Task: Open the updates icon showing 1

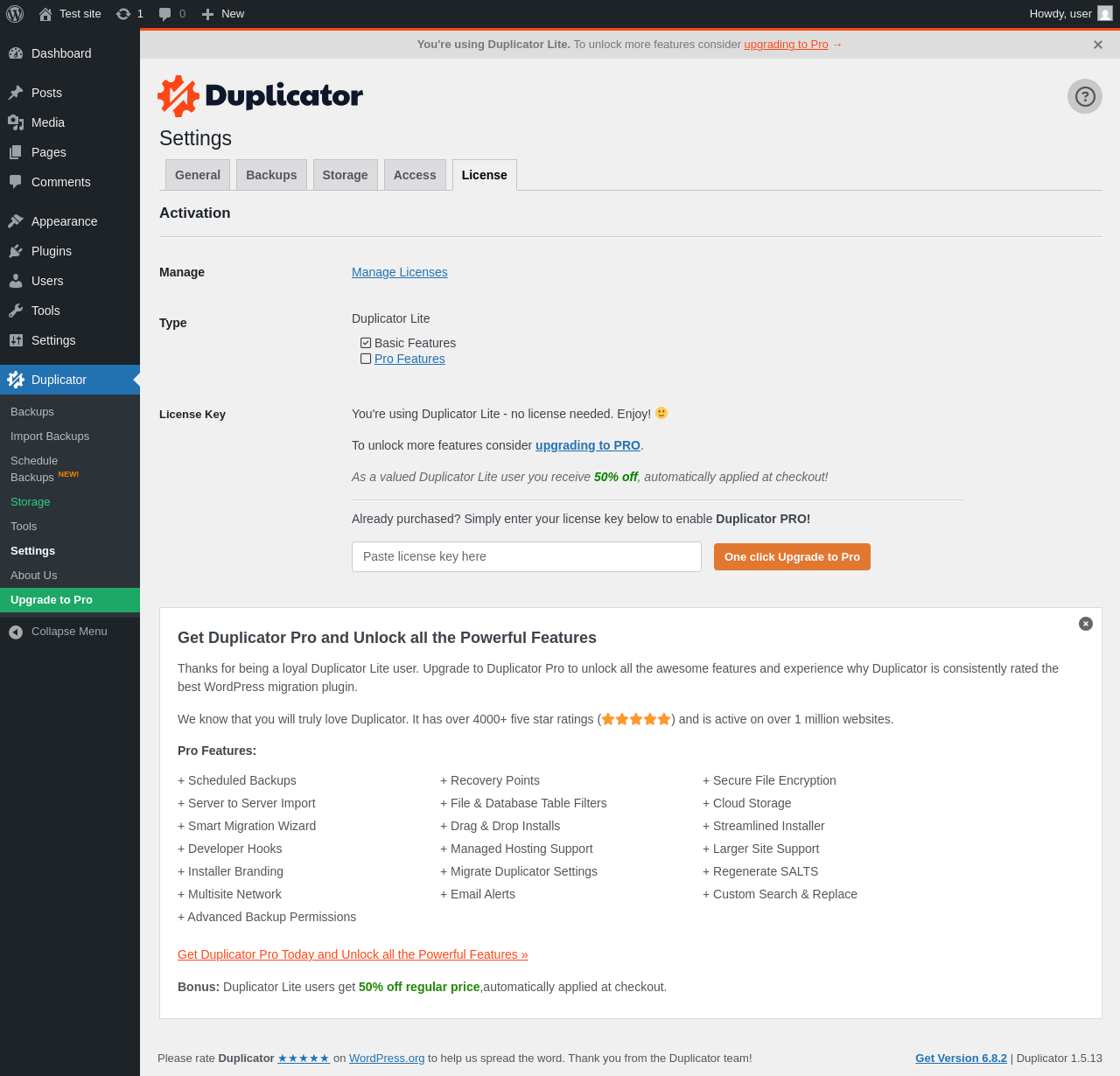Action: 123,14
